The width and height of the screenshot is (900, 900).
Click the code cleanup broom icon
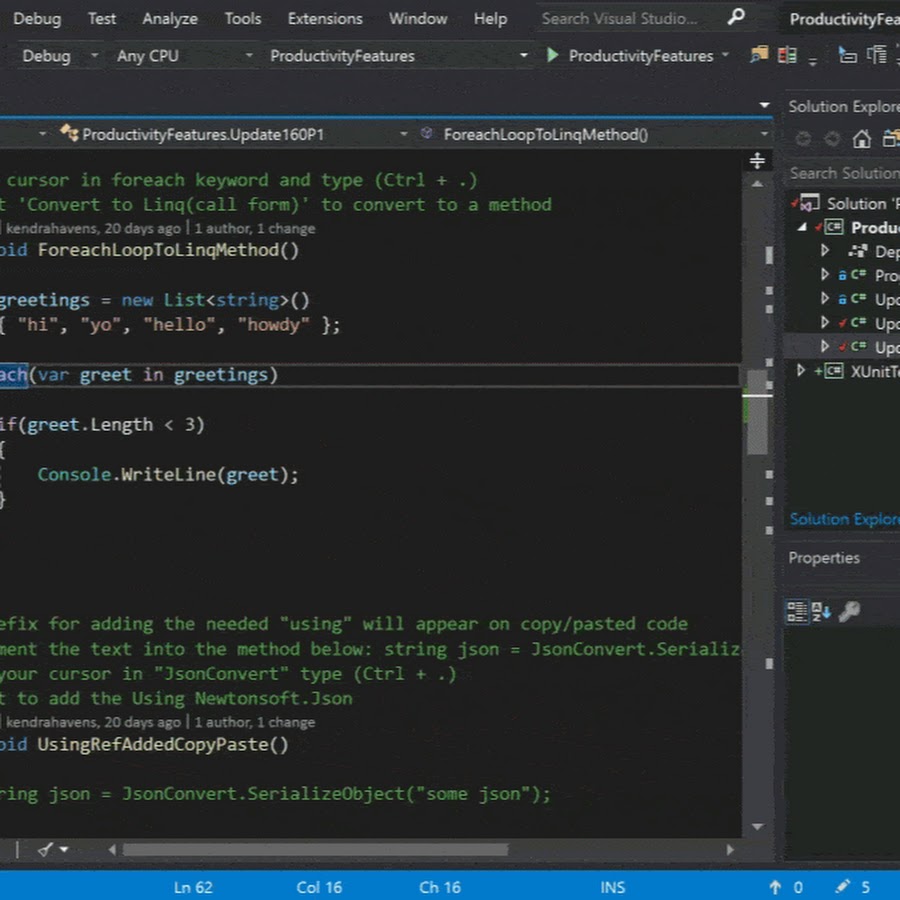point(45,849)
